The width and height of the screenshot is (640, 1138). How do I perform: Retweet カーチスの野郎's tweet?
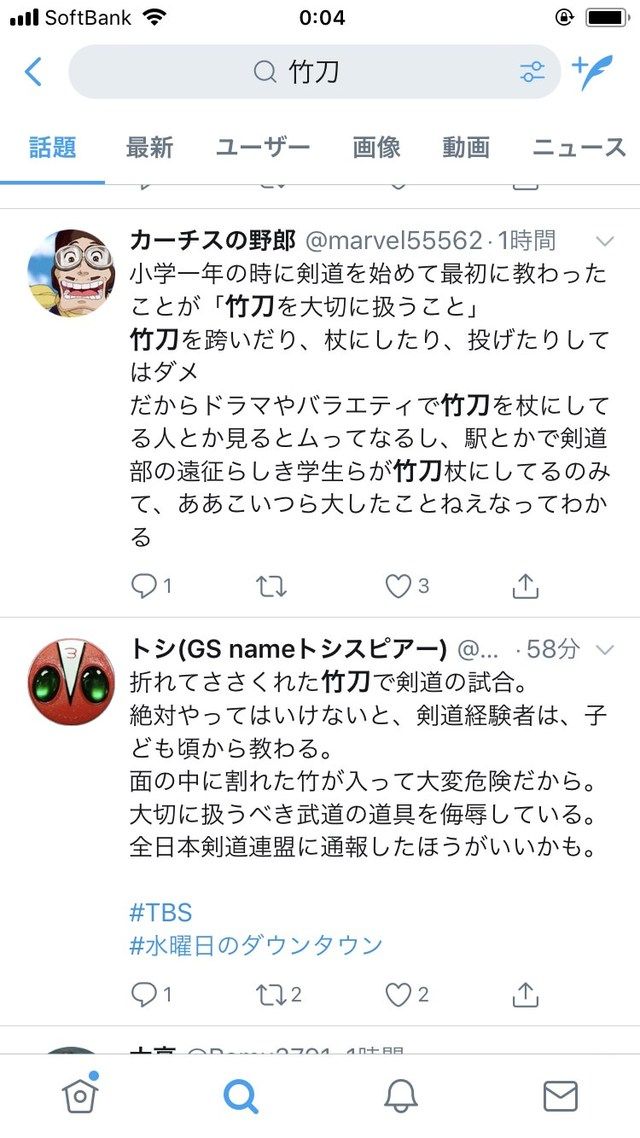point(271,586)
